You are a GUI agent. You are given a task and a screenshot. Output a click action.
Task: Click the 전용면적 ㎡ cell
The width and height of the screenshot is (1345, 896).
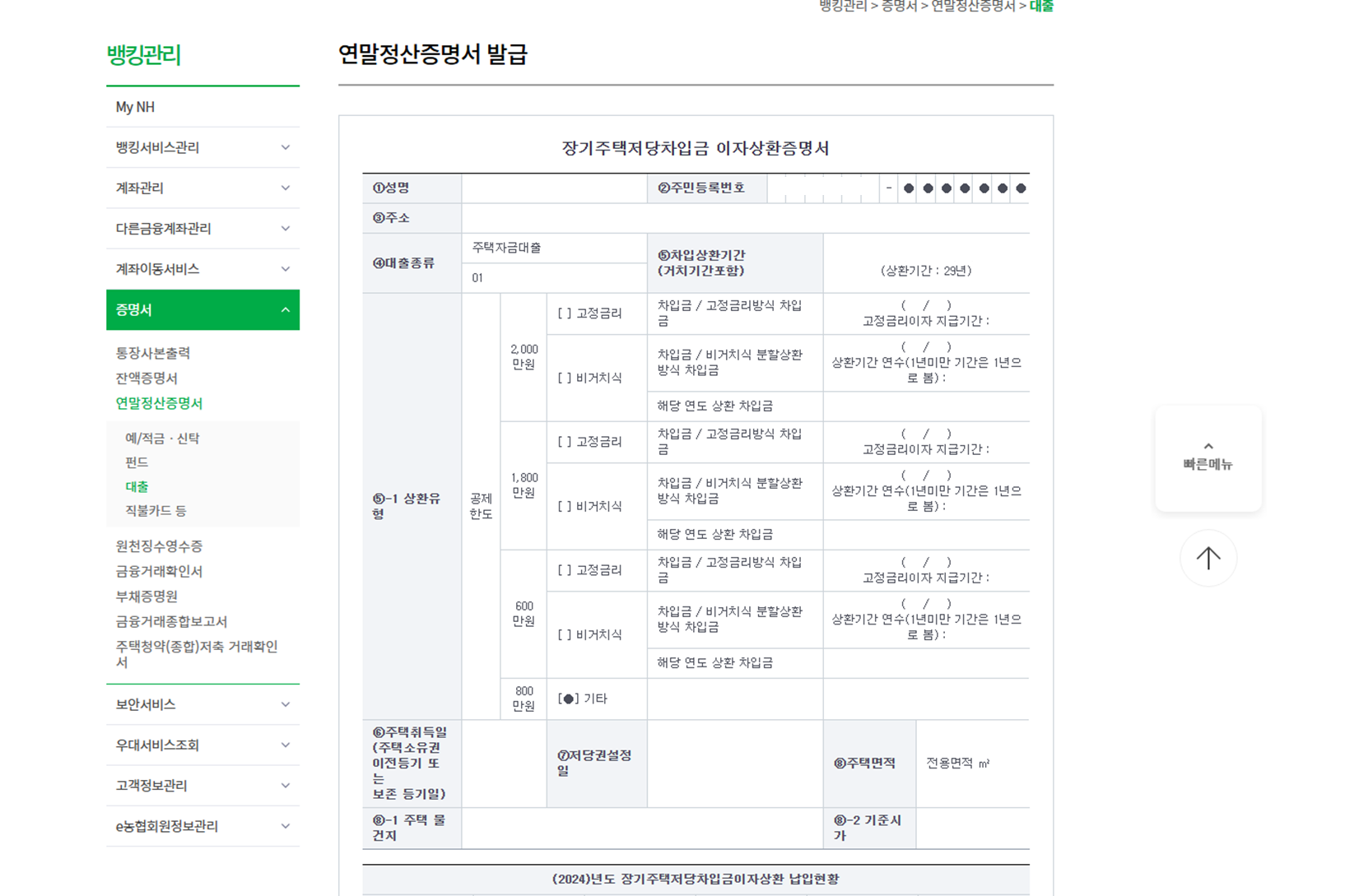coord(972,763)
